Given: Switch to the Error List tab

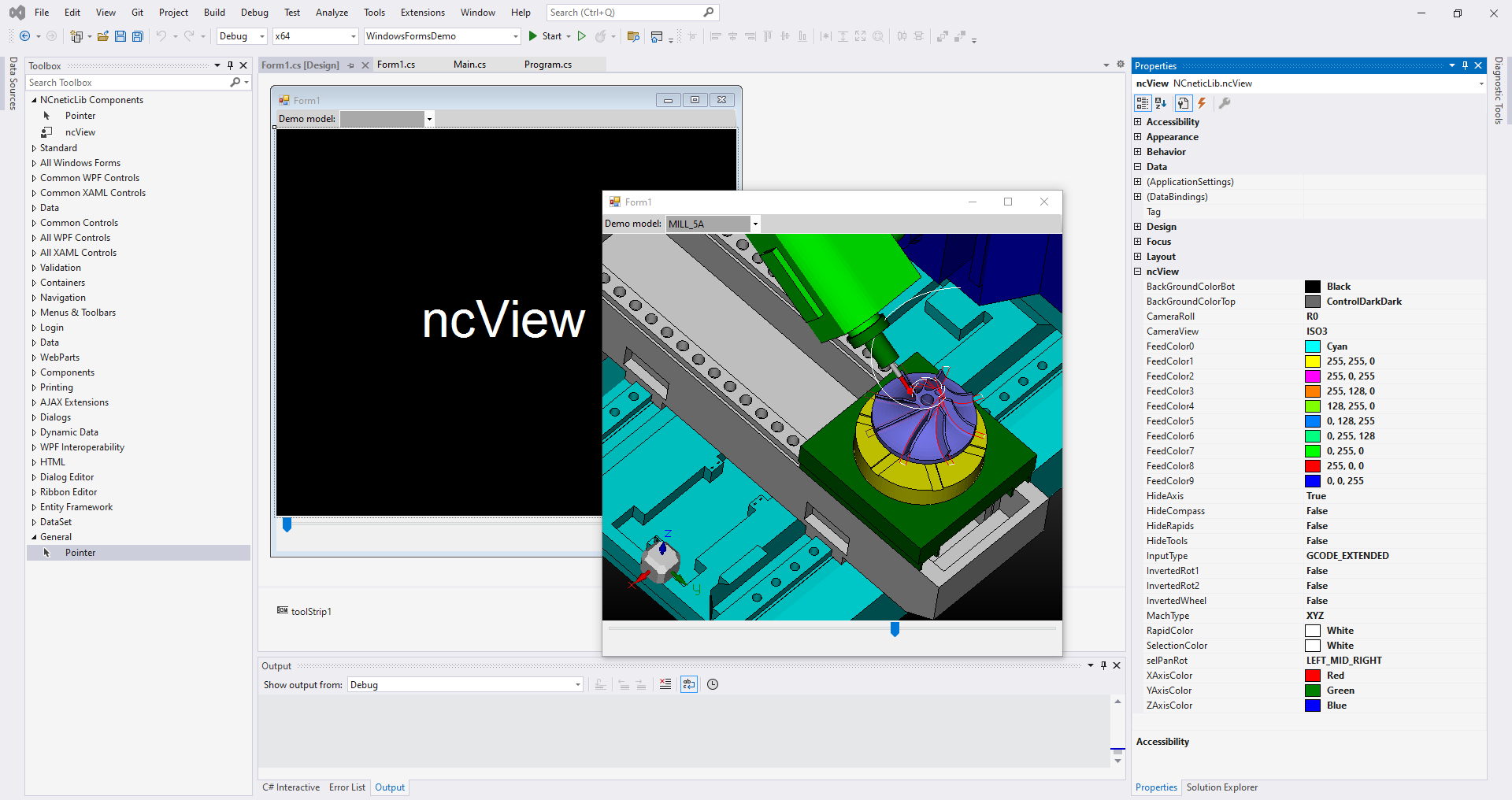Looking at the screenshot, I should pos(347,787).
